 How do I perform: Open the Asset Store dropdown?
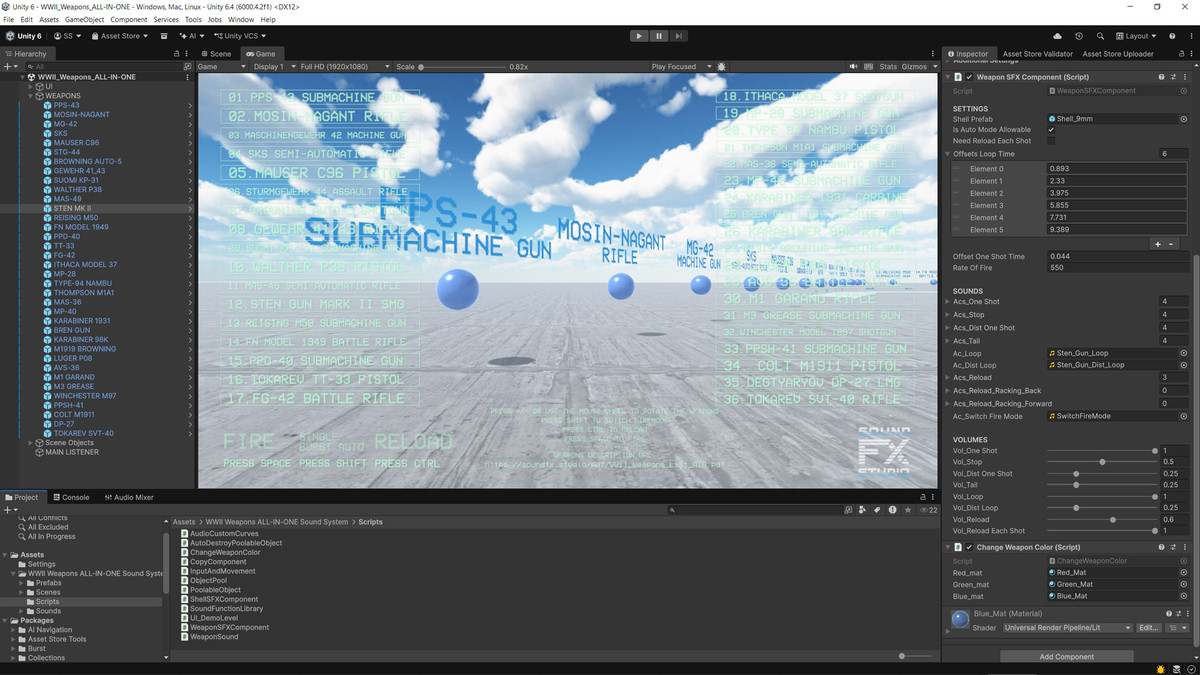click(119, 36)
